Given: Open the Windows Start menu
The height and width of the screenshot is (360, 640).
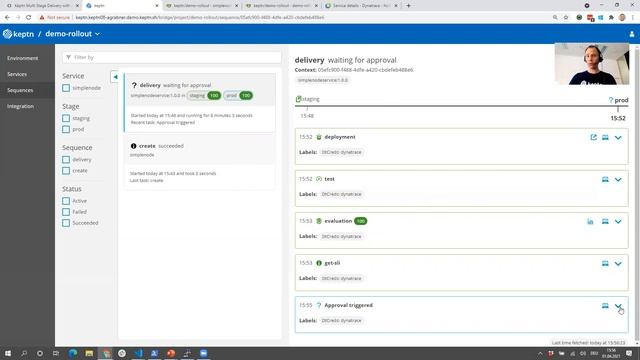Looking at the screenshot, I should (x=8, y=353).
